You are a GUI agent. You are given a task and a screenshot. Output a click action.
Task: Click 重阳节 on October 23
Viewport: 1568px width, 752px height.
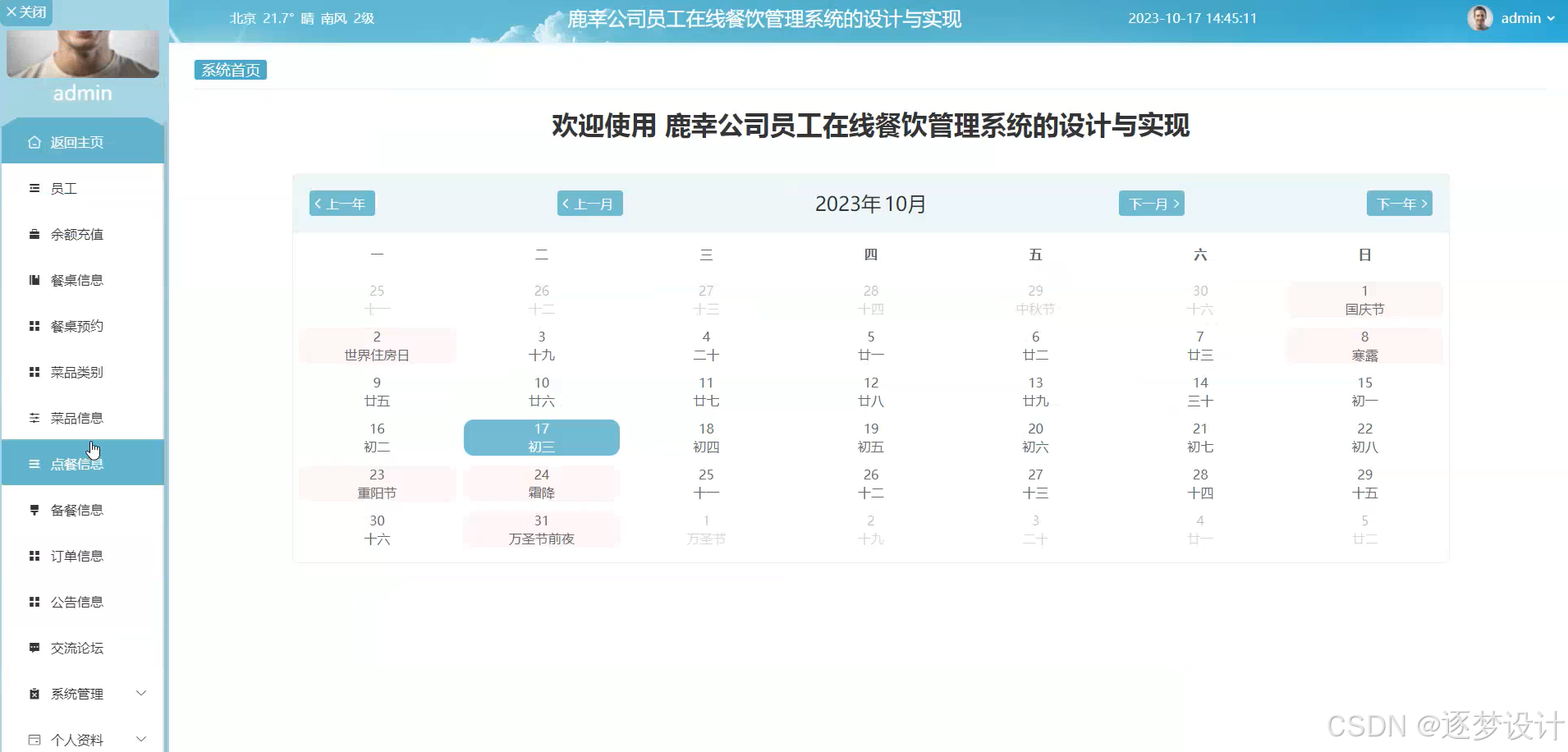coord(376,483)
